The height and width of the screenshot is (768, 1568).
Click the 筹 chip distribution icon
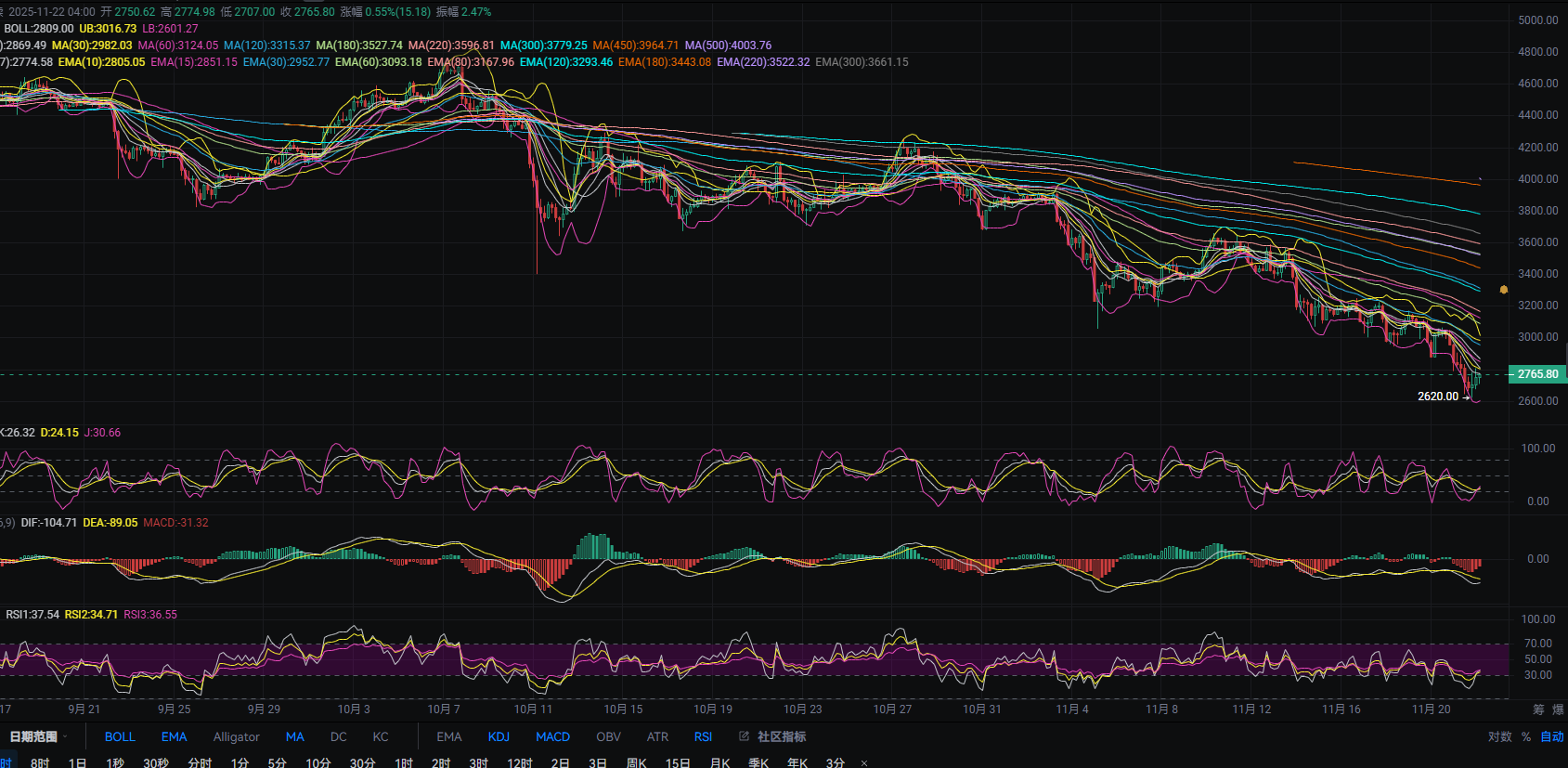[1538, 709]
